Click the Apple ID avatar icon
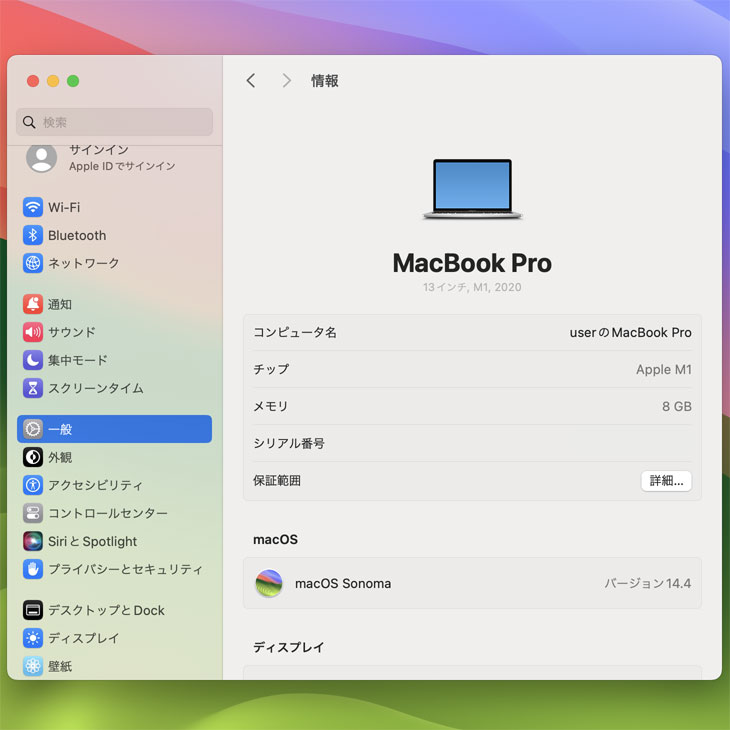Viewport: 730px width, 730px height. click(x=41, y=158)
